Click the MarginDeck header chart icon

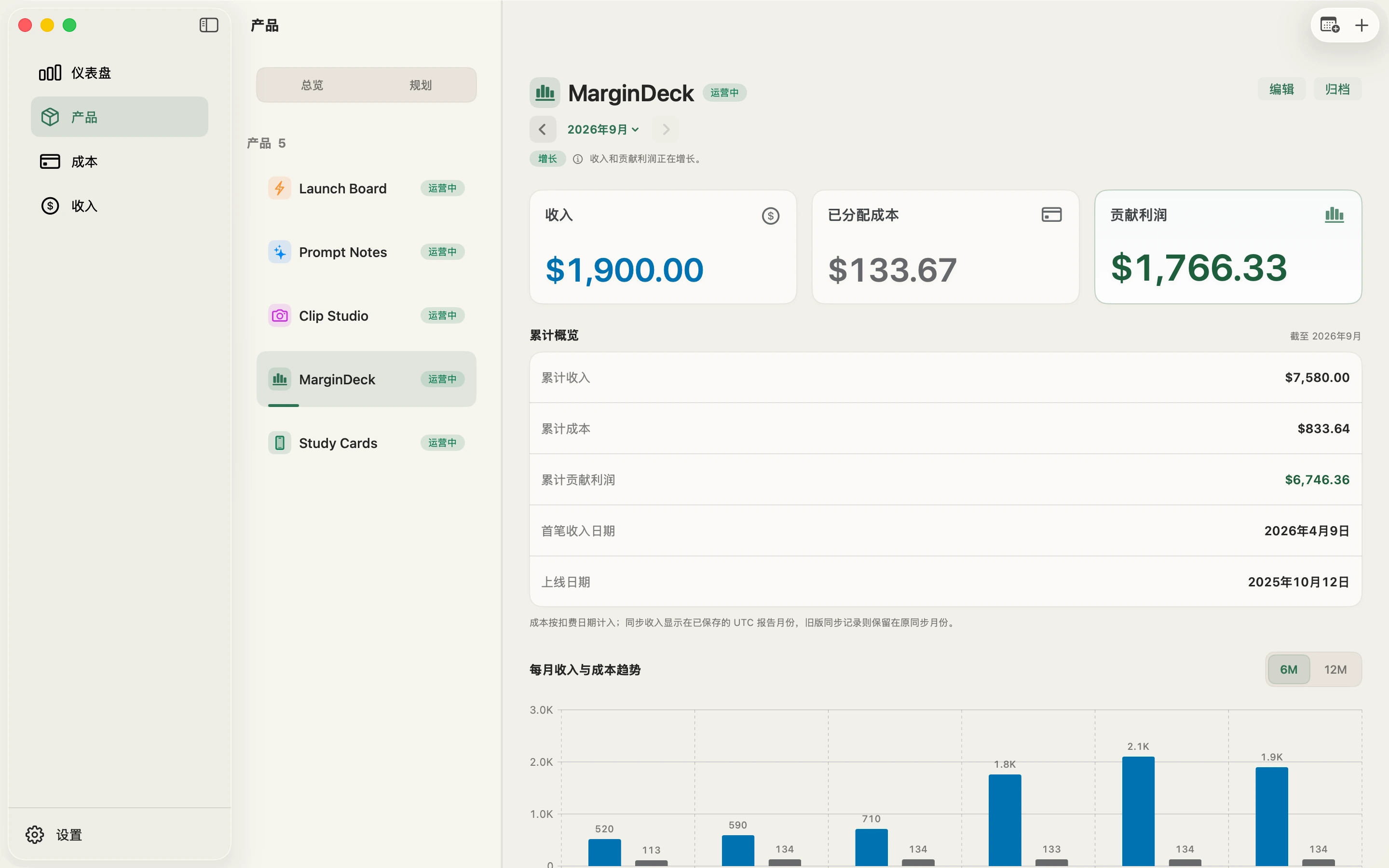point(545,93)
